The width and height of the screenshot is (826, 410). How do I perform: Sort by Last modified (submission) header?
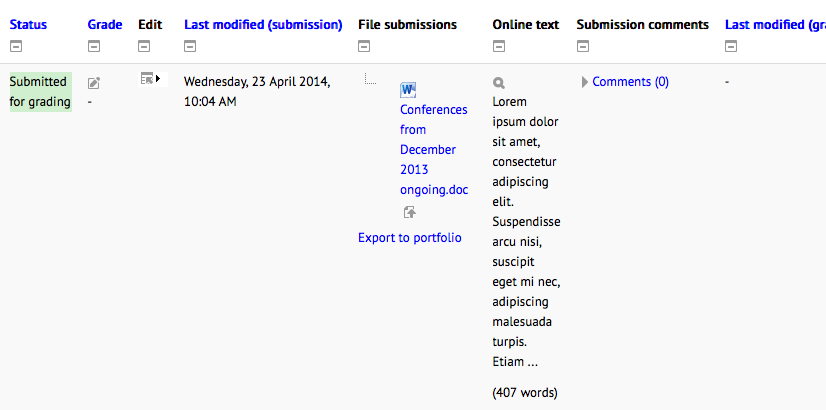tap(263, 24)
